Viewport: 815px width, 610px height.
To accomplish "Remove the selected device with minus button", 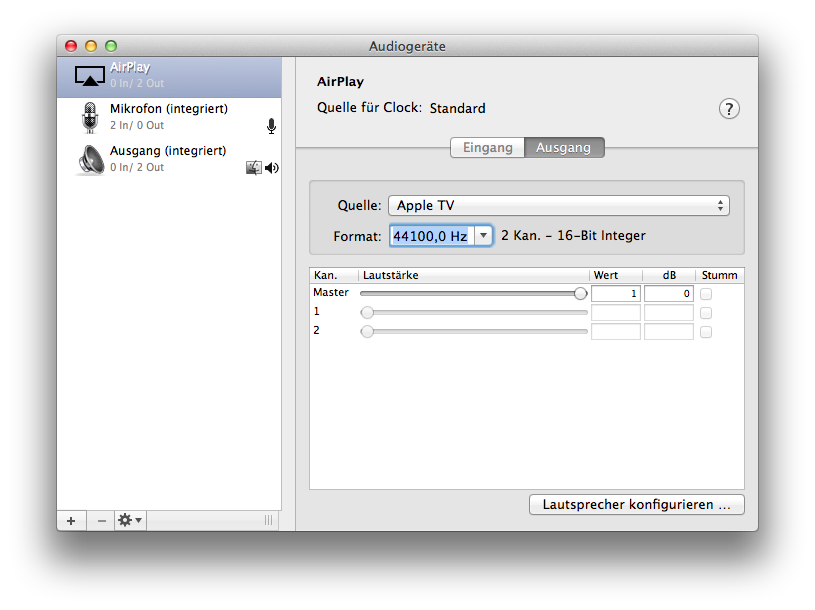I will (101, 520).
